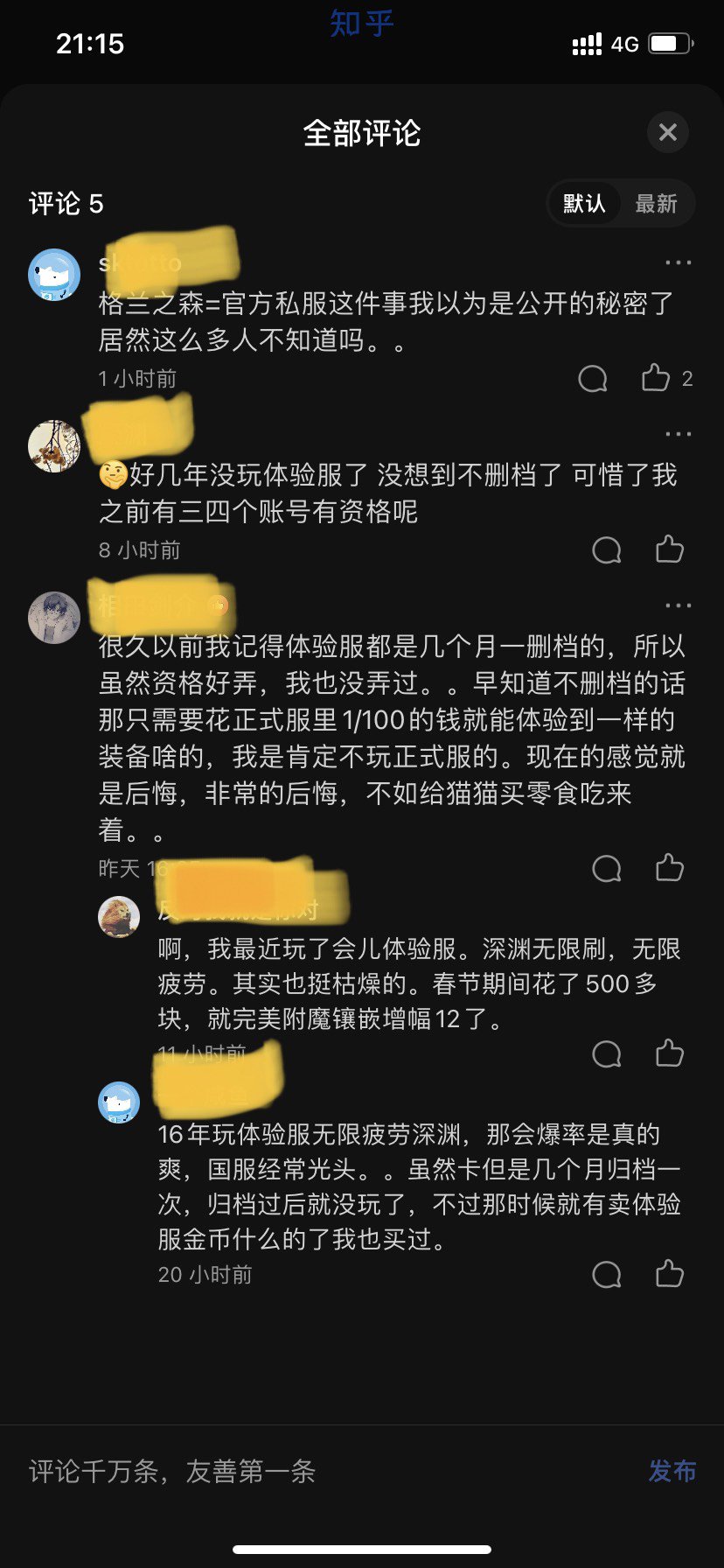Reply to the long comment about 猫猫买零食
This screenshot has width=724, height=1568.
pyautogui.click(x=607, y=869)
